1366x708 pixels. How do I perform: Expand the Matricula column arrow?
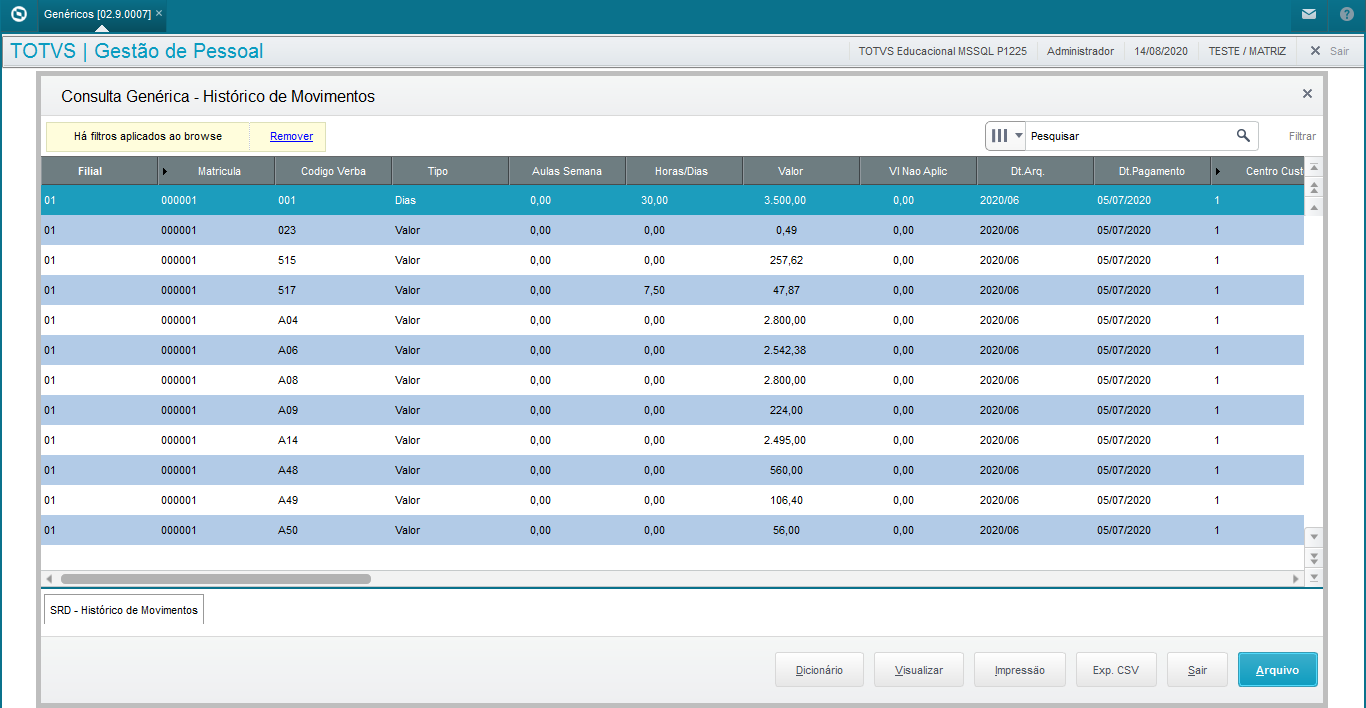pos(165,171)
